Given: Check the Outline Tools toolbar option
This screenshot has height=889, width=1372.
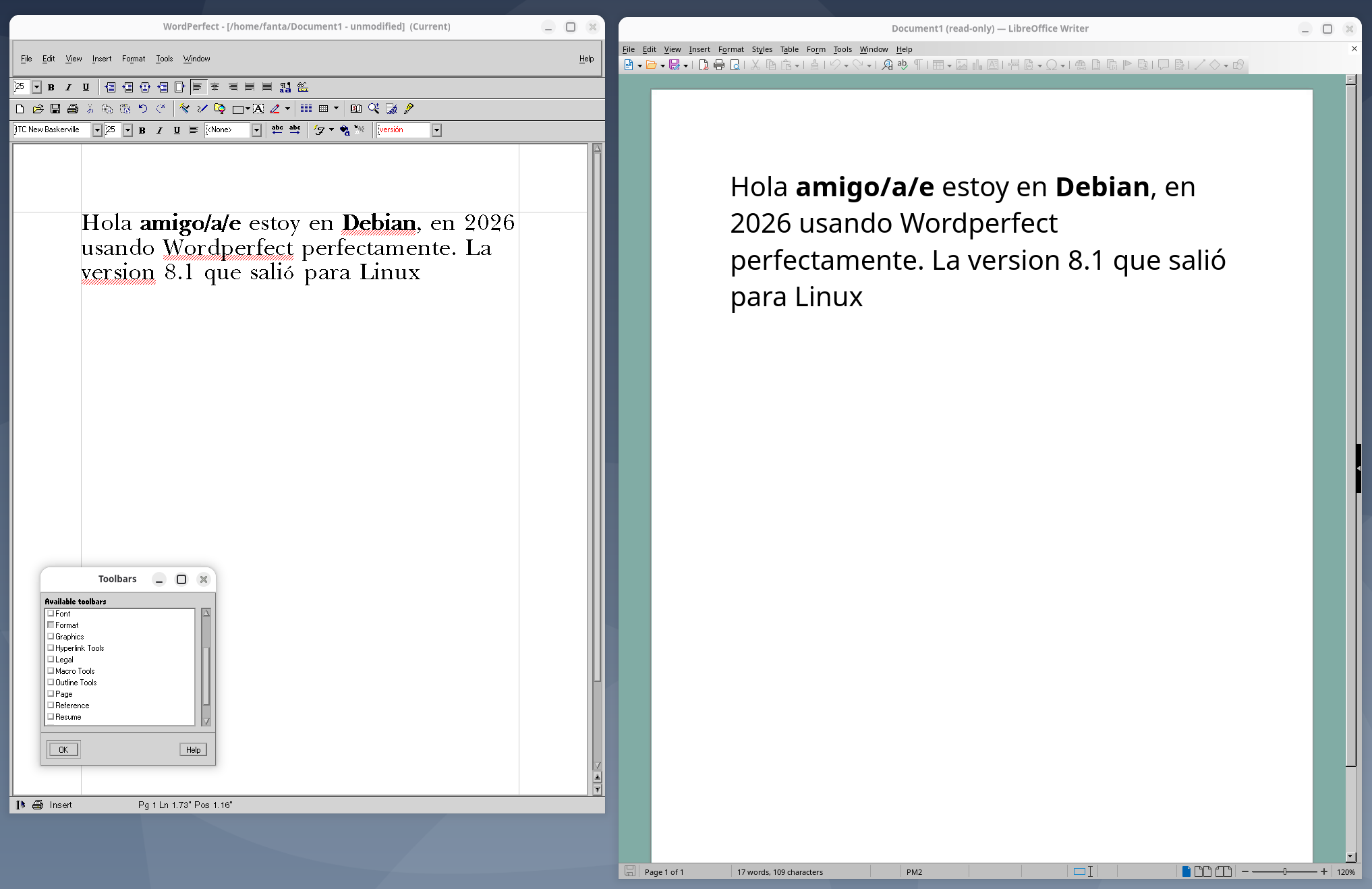Looking at the screenshot, I should coord(51,682).
